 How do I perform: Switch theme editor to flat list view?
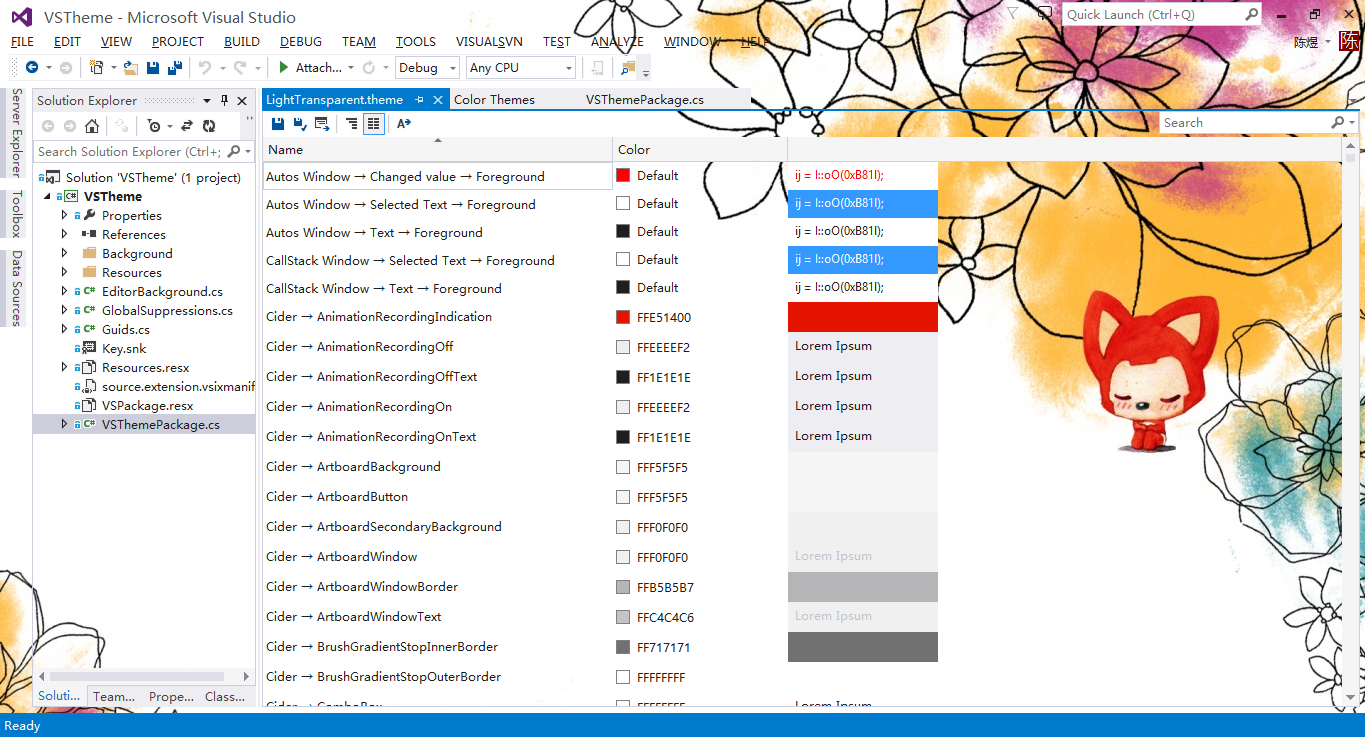point(373,123)
